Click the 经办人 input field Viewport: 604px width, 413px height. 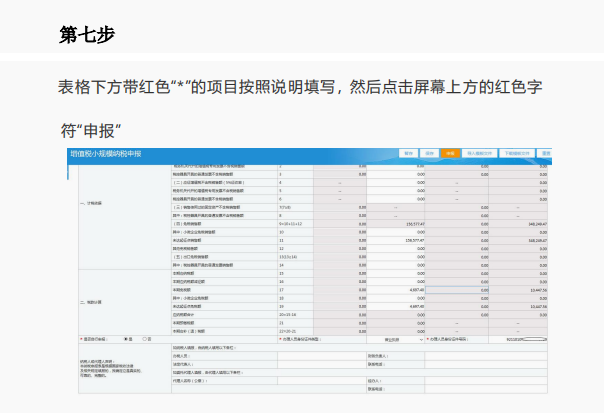tap(486, 381)
